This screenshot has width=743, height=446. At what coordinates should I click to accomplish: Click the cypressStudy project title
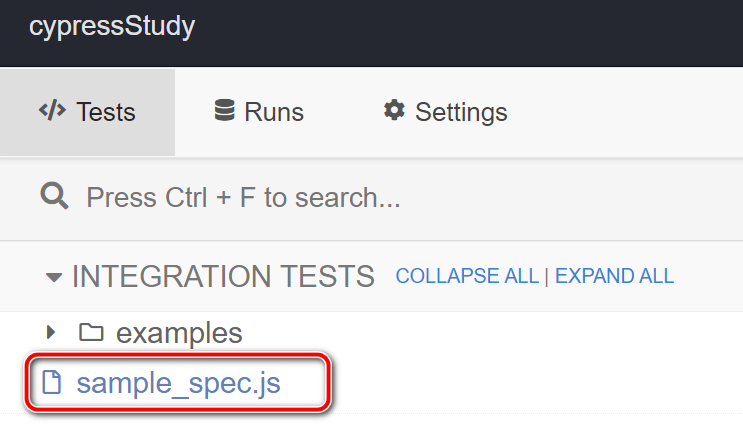coord(112,26)
